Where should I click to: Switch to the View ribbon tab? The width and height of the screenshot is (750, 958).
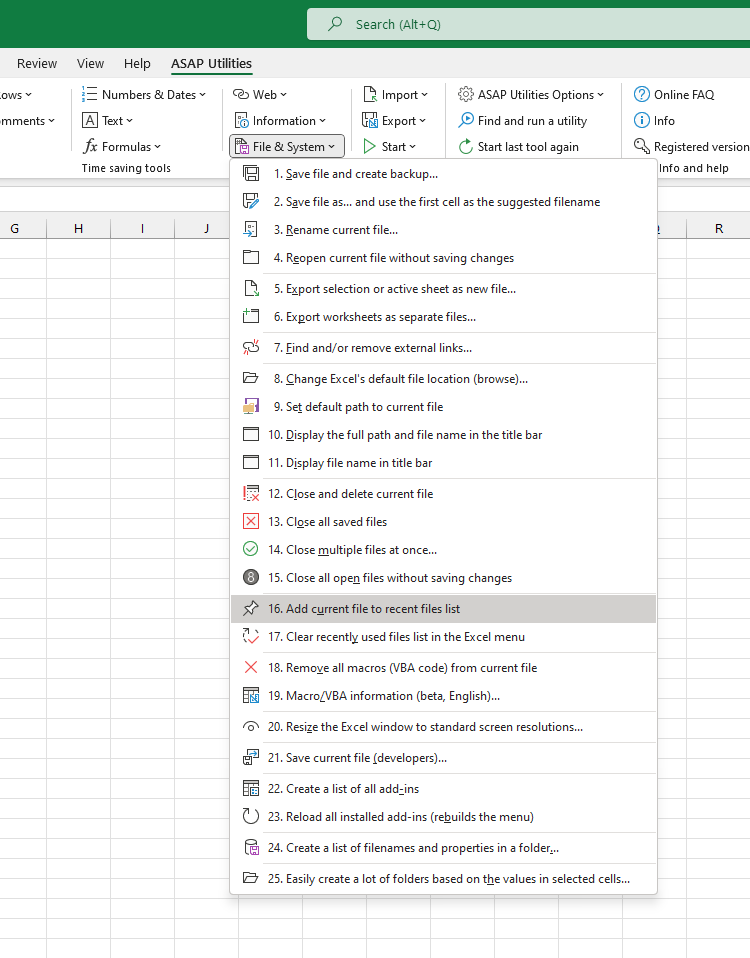[90, 64]
